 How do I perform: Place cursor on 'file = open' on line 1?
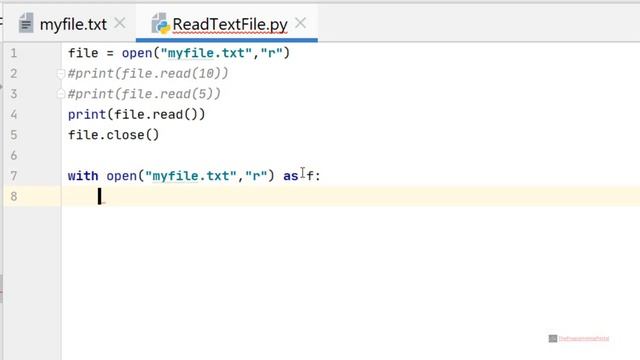110,53
